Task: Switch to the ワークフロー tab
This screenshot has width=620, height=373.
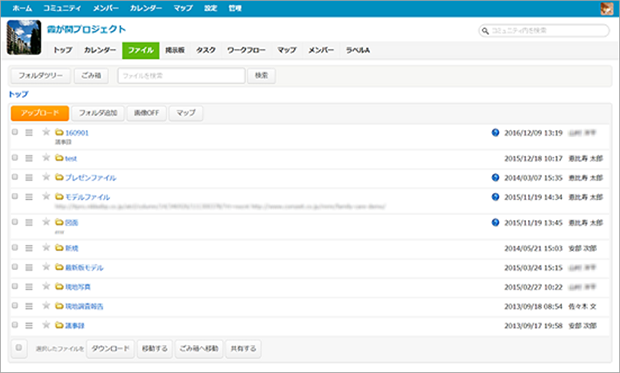Action: click(246, 50)
